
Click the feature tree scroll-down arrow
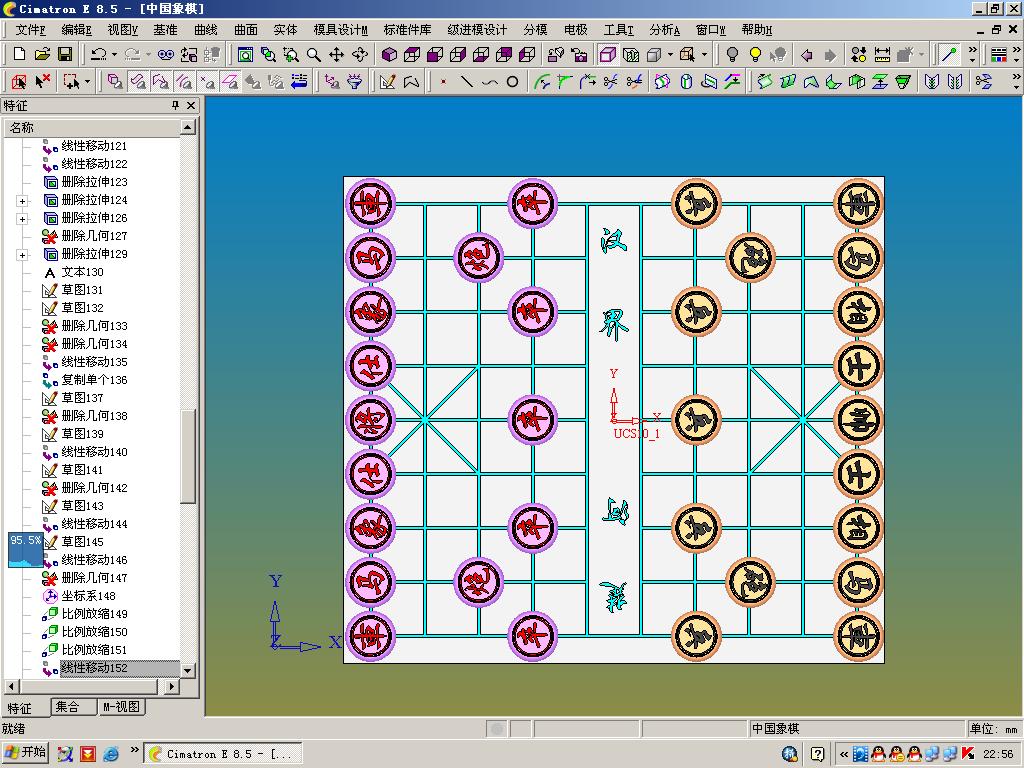point(187,671)
